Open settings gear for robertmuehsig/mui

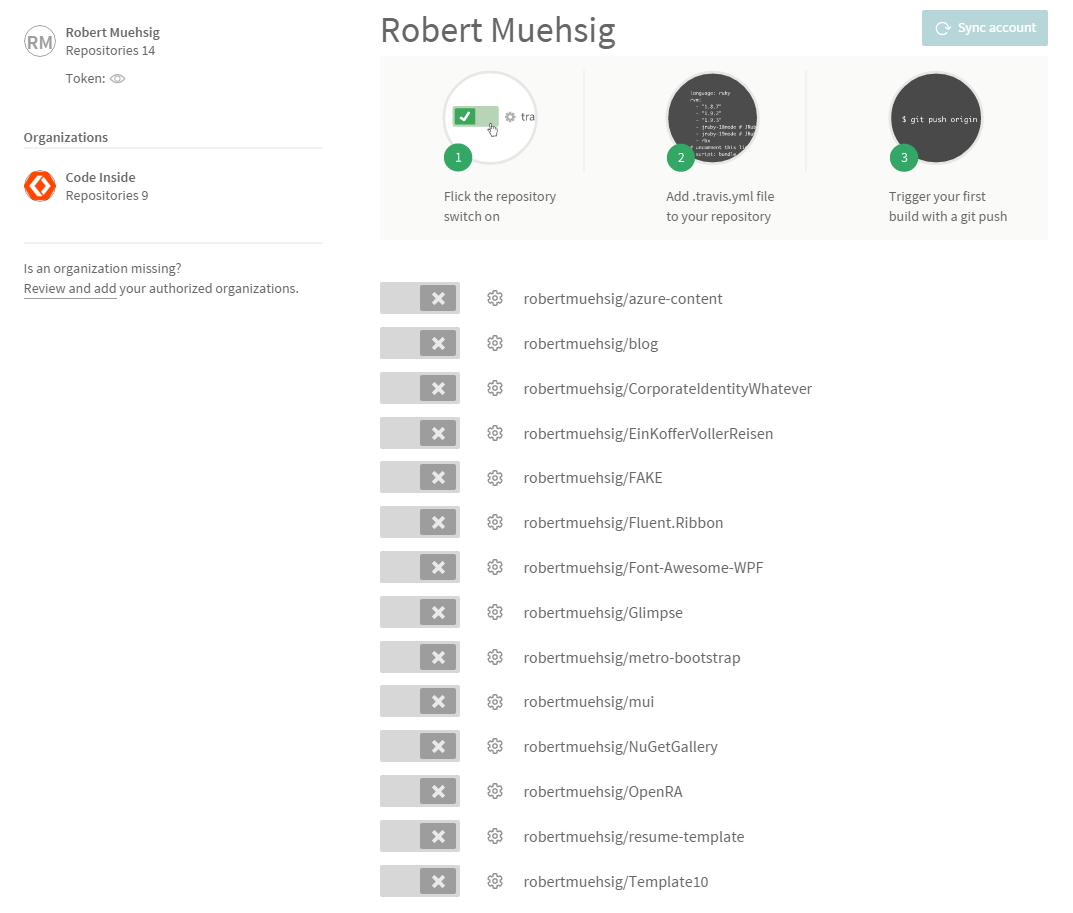[x=495, y=701]
